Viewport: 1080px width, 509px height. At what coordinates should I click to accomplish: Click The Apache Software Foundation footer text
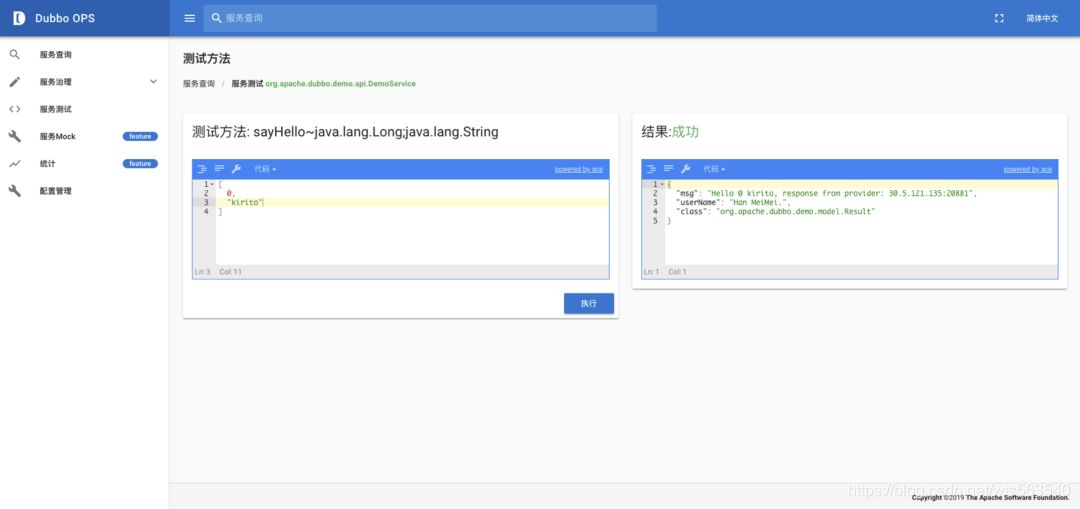(x=1017, y=497)
